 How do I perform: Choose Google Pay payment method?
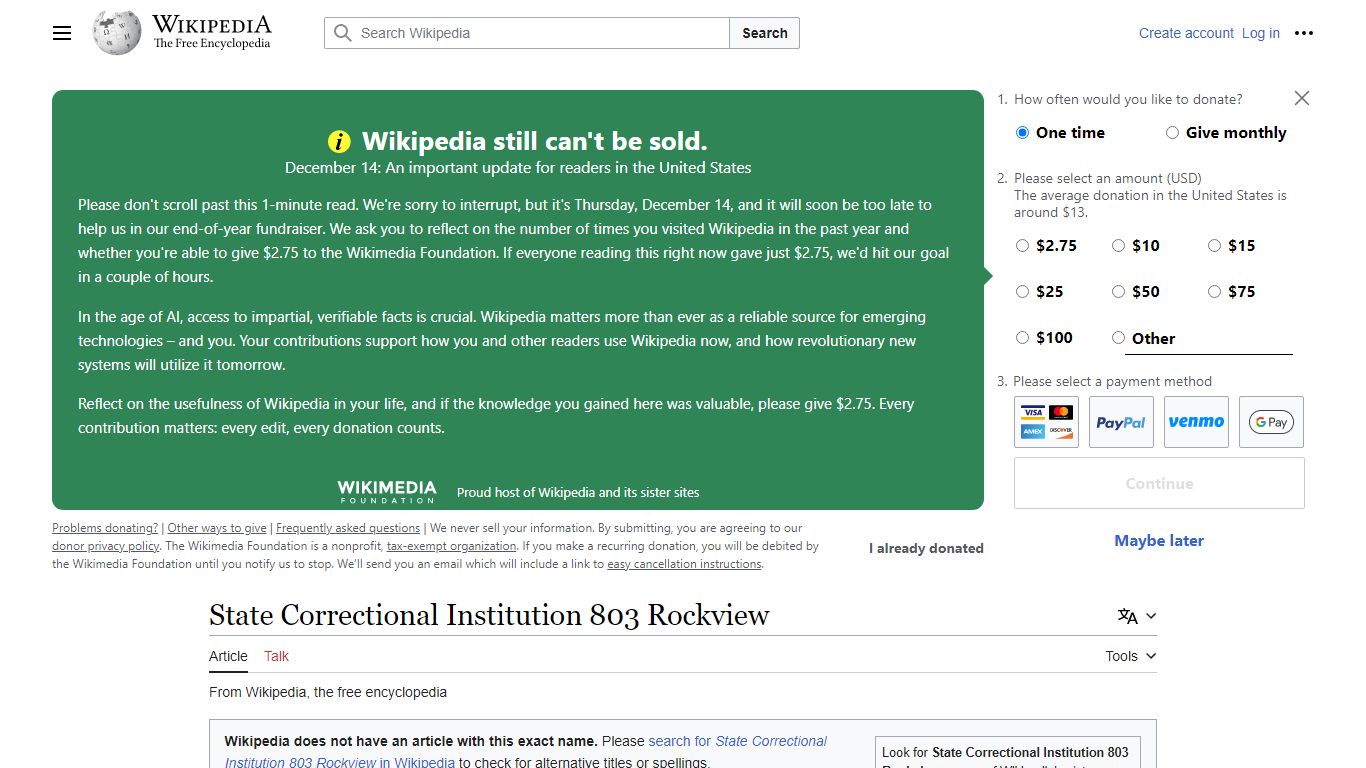(x=1271, y=422)
